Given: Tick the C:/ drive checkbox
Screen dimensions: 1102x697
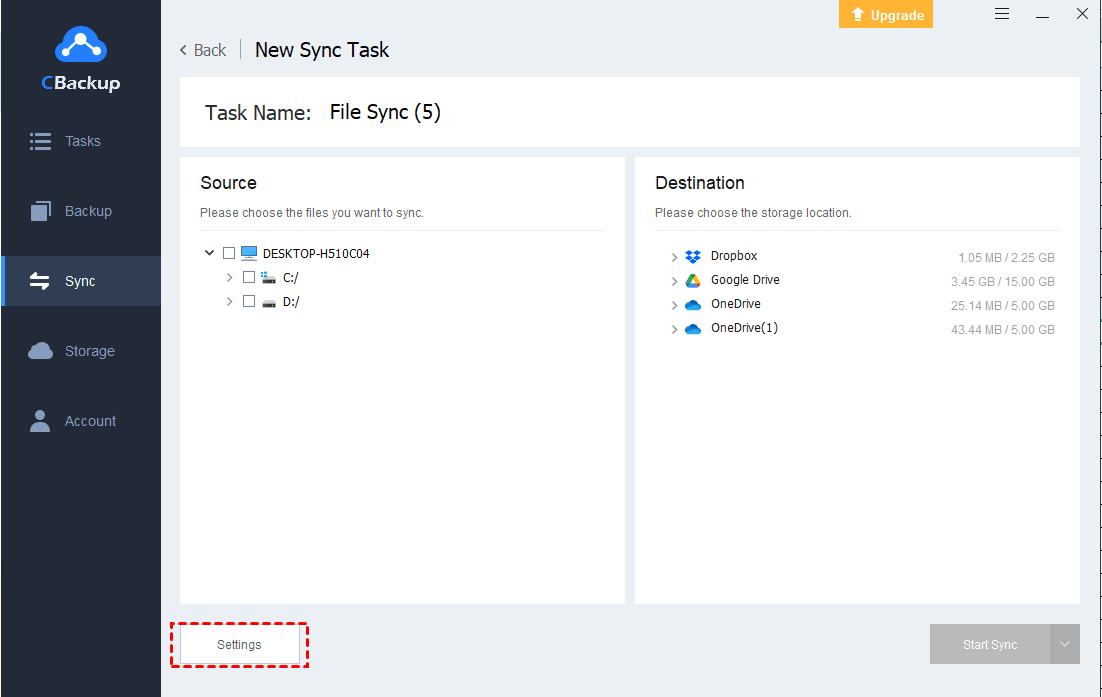Looking at the screenshot, I should point(249,278).
